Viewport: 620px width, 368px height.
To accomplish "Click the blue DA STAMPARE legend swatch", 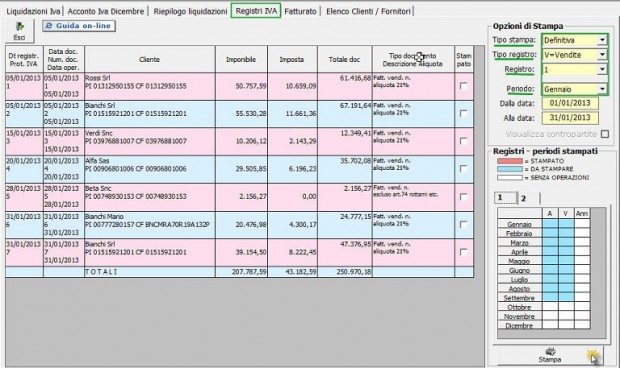I will point(510,169).
